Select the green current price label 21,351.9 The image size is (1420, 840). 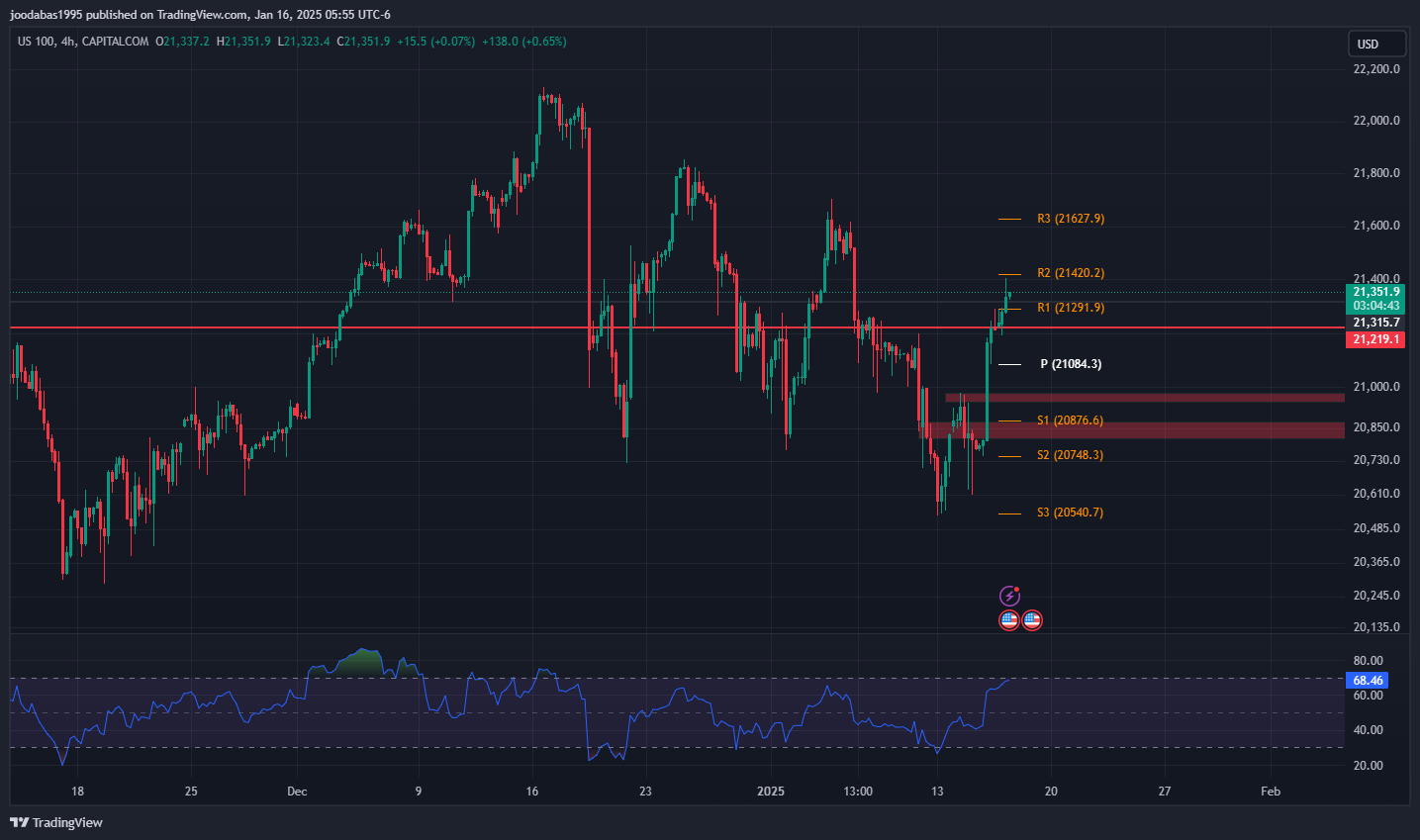1375,292
